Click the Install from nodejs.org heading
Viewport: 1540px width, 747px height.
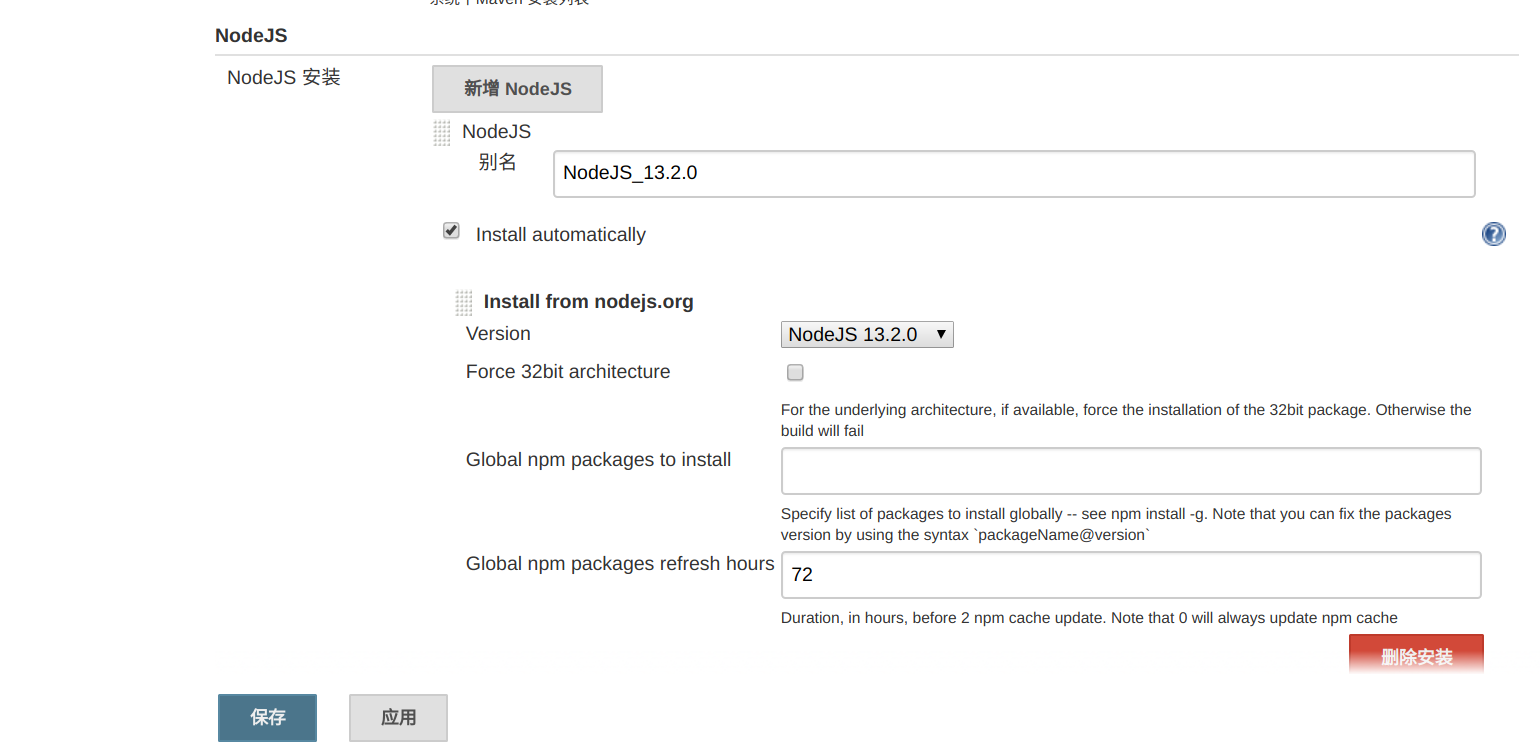click(588, 302)
